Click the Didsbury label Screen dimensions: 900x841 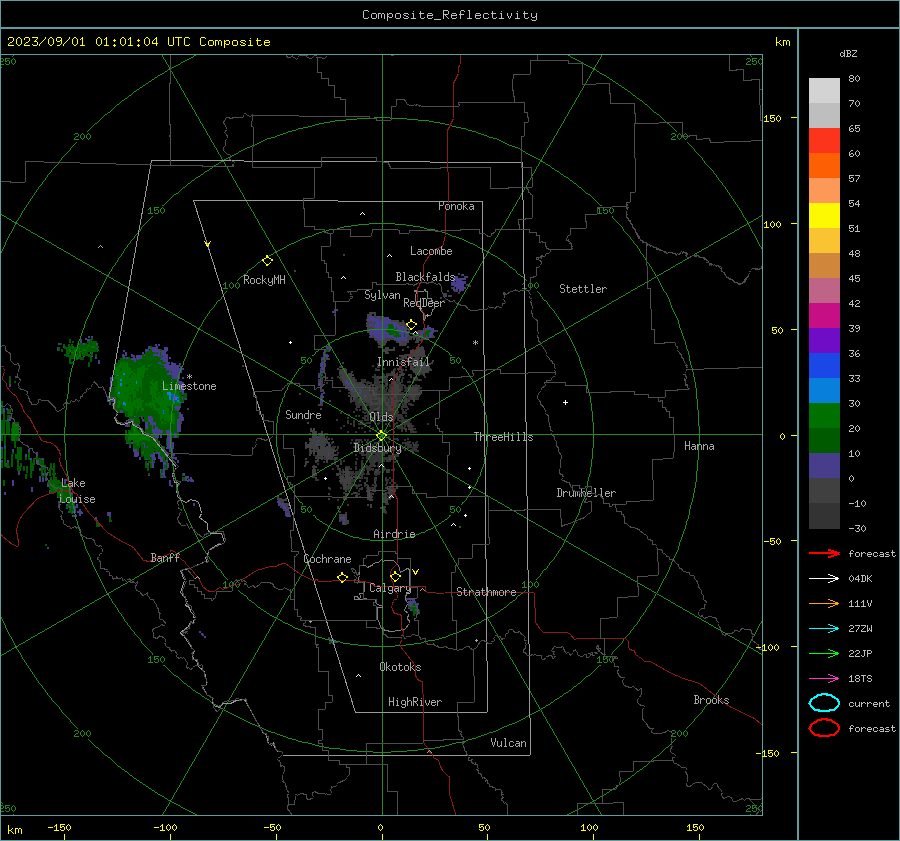[377, 448]
